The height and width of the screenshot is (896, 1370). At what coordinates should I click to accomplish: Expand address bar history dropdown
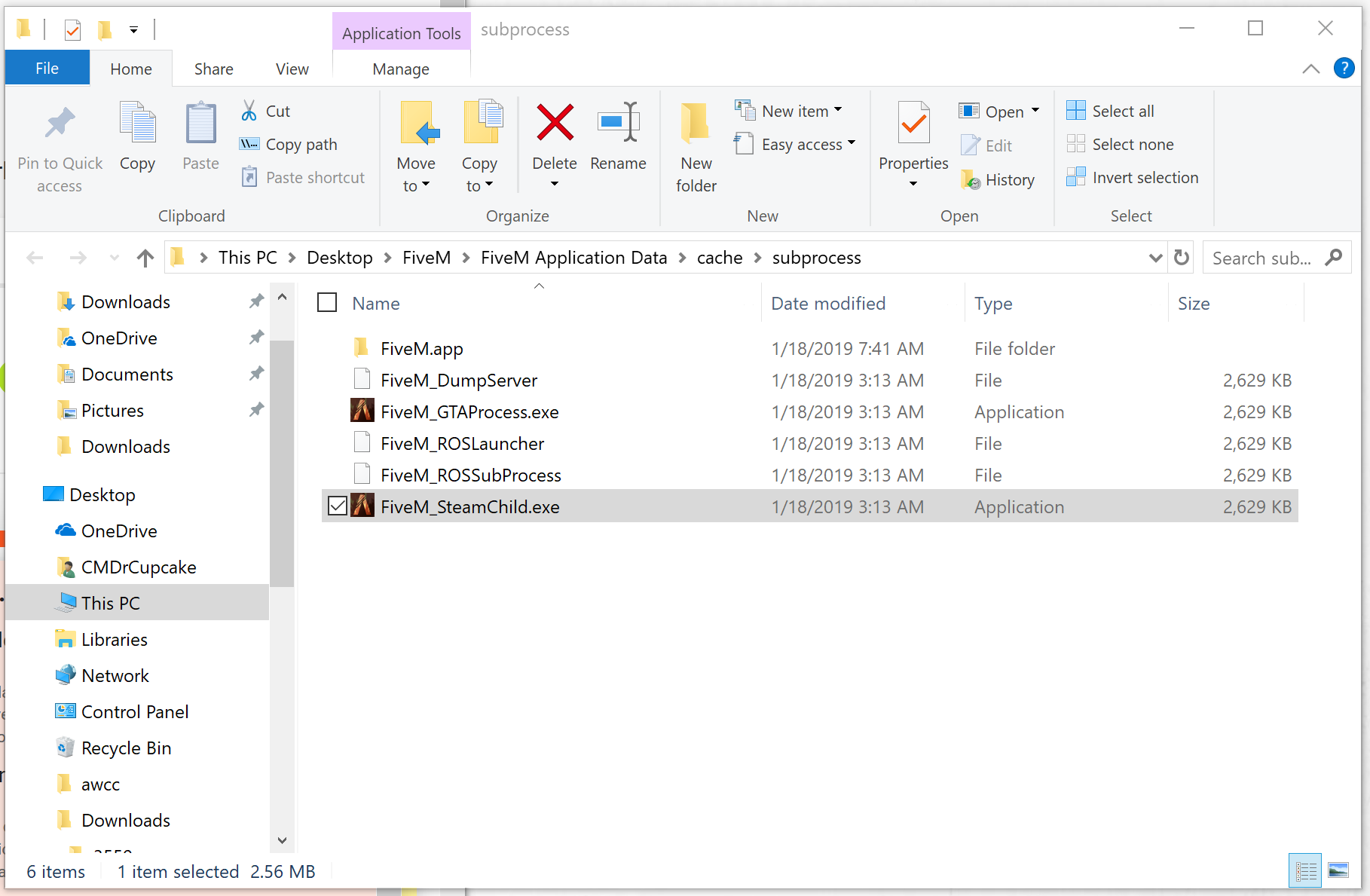coord(1156,258)
